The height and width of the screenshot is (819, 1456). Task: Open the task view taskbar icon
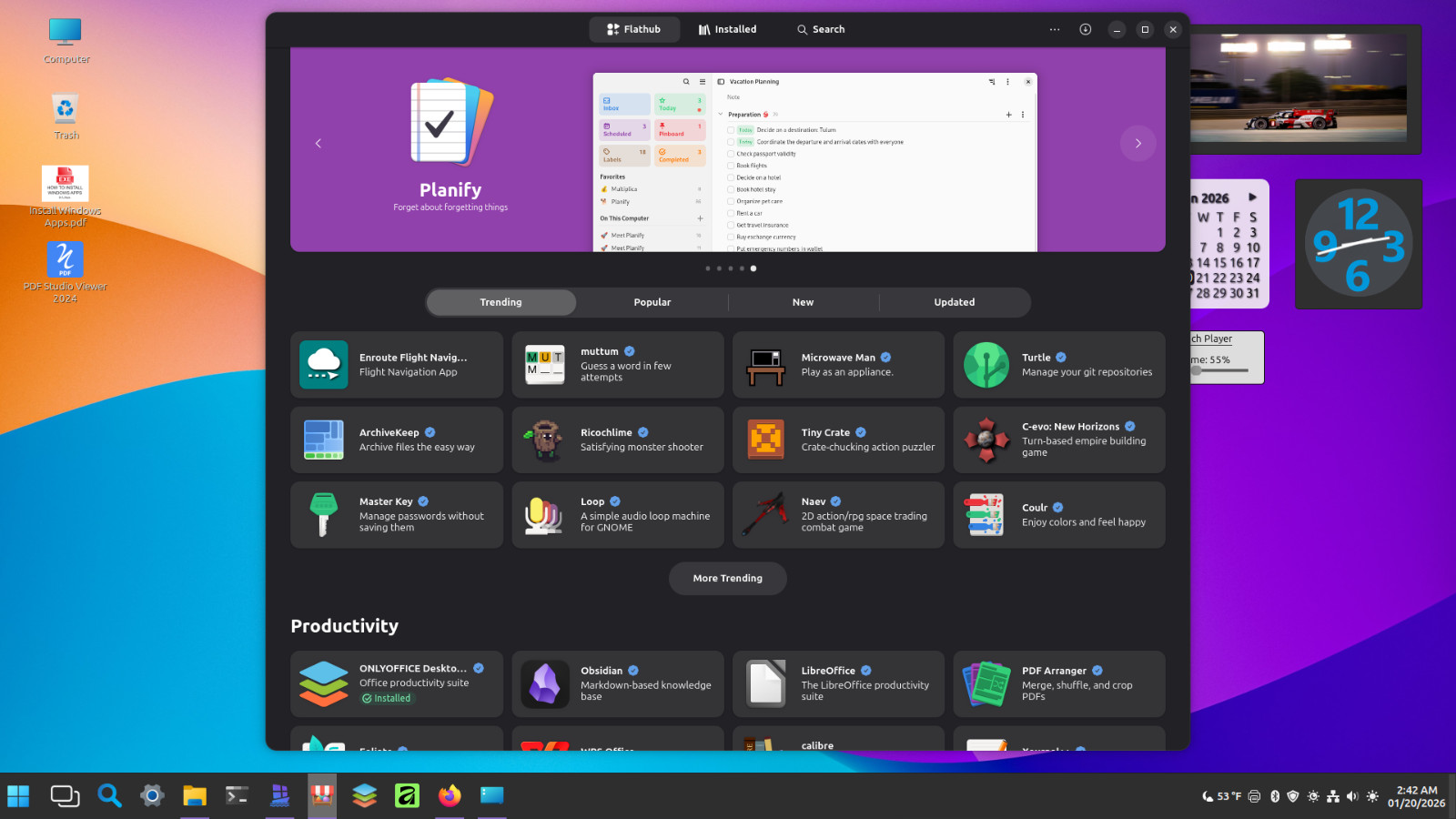[65, 796]
